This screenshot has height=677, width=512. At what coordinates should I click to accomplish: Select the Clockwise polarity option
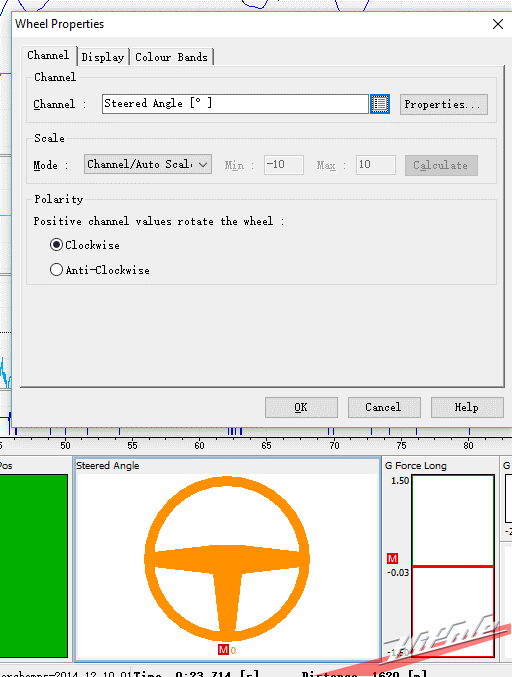coord(56,245)
